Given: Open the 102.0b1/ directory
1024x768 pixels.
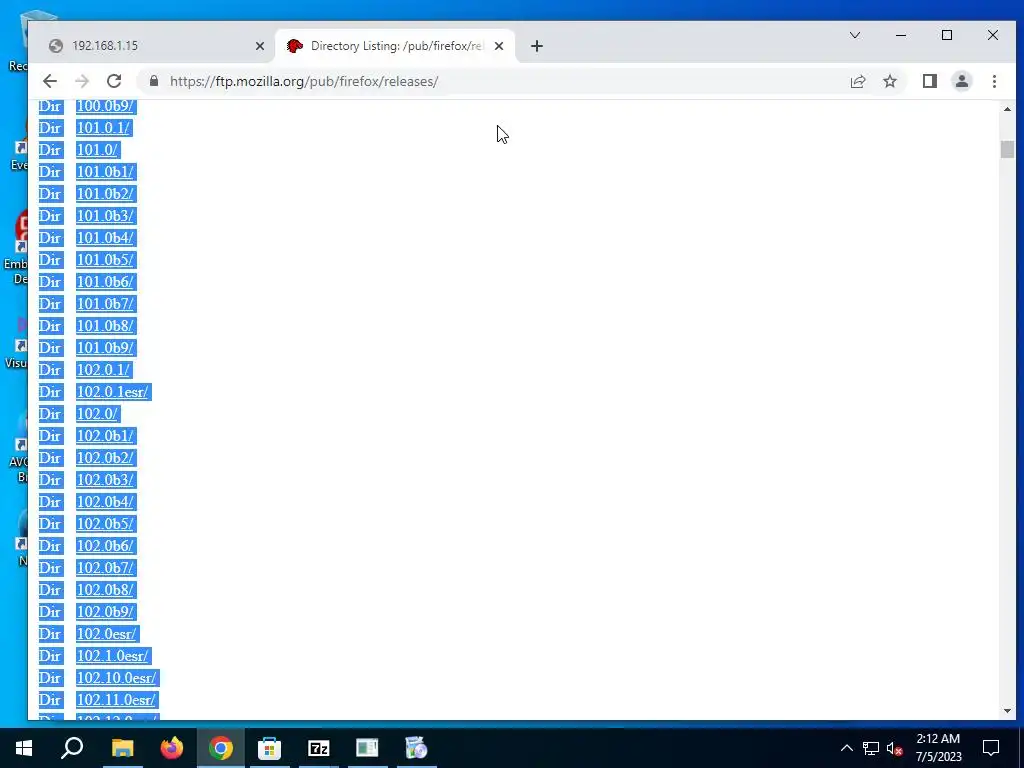Looking at the screenshot, I should point(105,436).
